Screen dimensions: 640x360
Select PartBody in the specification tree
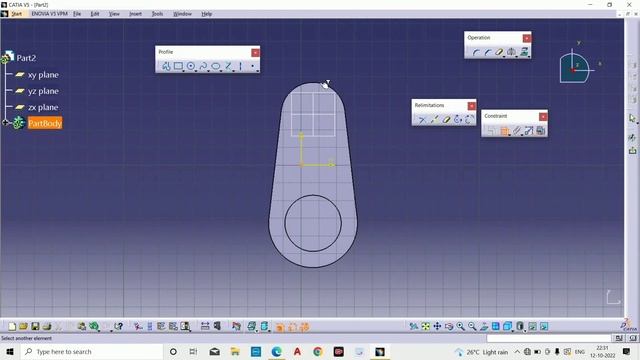45,123
